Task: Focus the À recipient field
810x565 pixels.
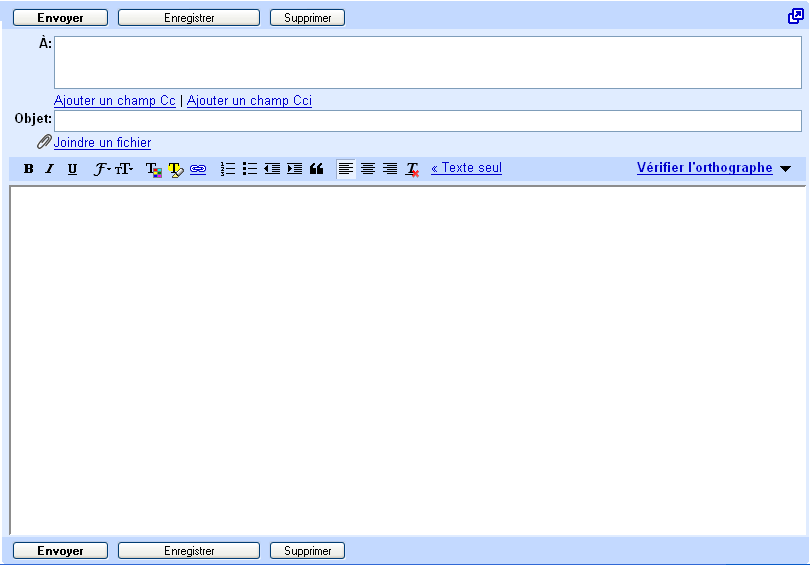Action: click(x=428, y=62)
